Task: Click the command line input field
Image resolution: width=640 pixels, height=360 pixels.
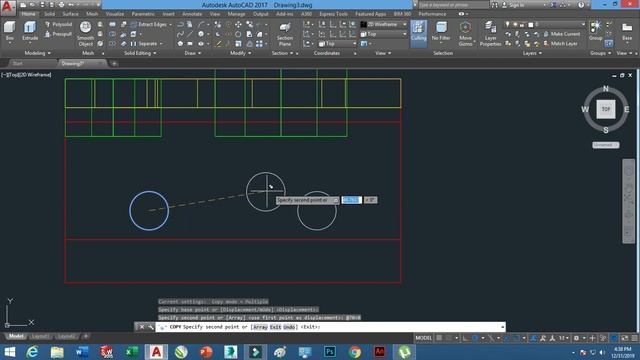Action: coord(330,327)
